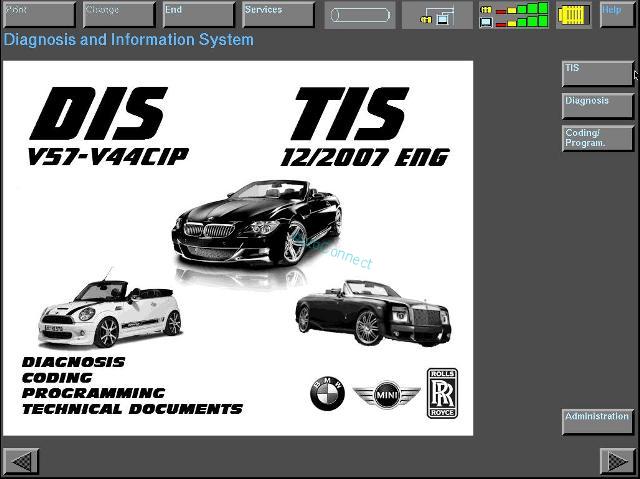Open the Services menu button
Image resolution: width=640 pixels, height=479 pixels.
click(279, 15)
